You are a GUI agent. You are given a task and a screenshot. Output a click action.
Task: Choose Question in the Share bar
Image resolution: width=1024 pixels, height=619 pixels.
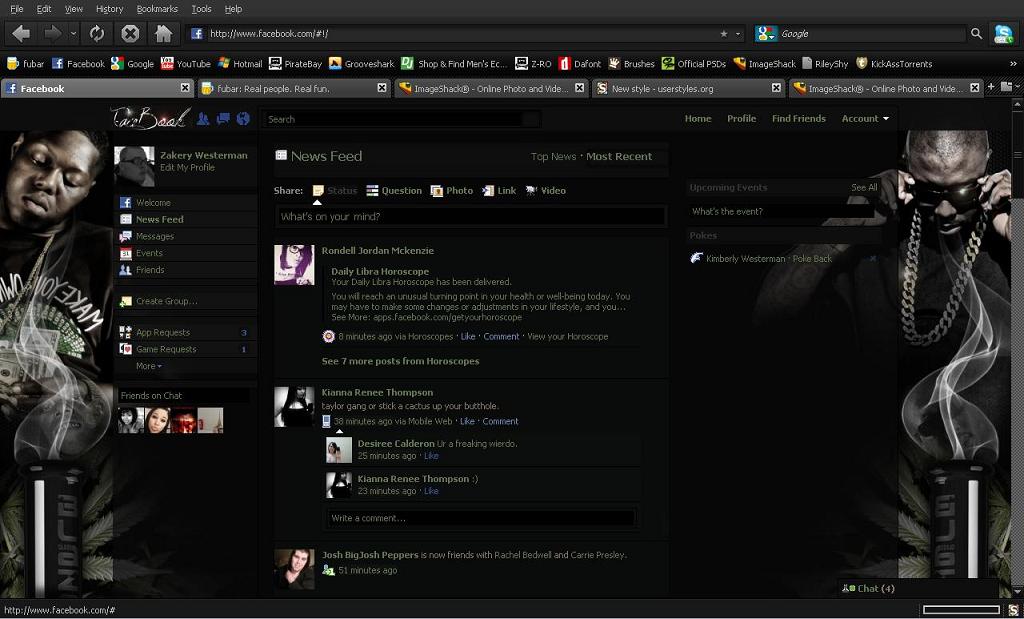pyautogui.click(x=394, y=191)
